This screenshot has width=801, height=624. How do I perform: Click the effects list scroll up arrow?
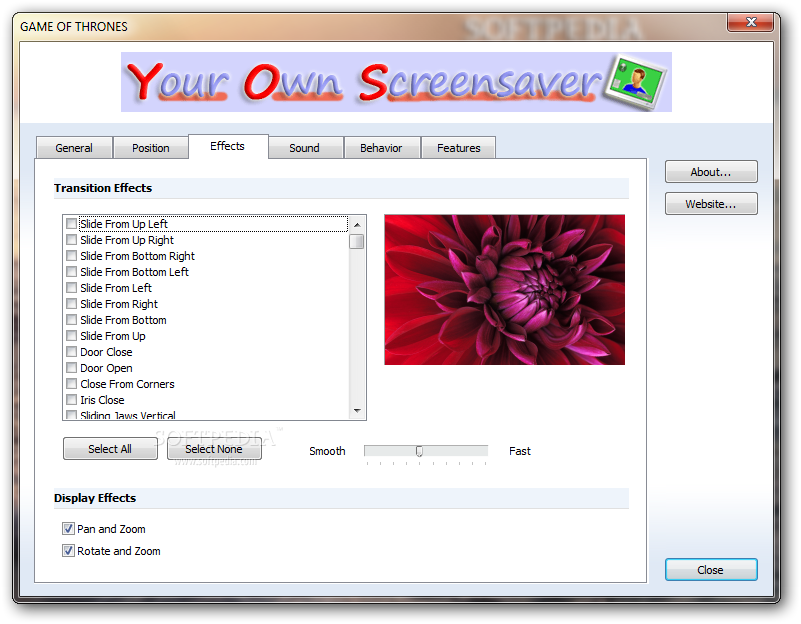pos(357,225)
